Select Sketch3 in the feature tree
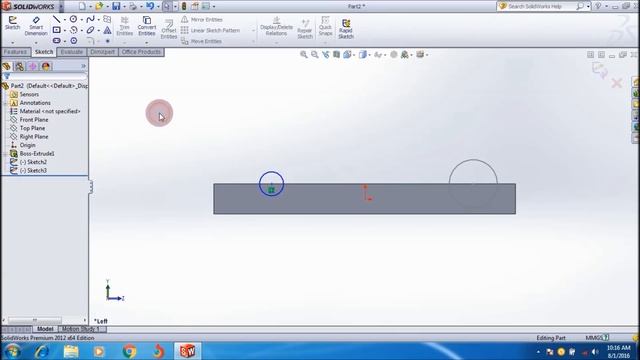Viewport: 640px width, 360px height. pos(33,171)
